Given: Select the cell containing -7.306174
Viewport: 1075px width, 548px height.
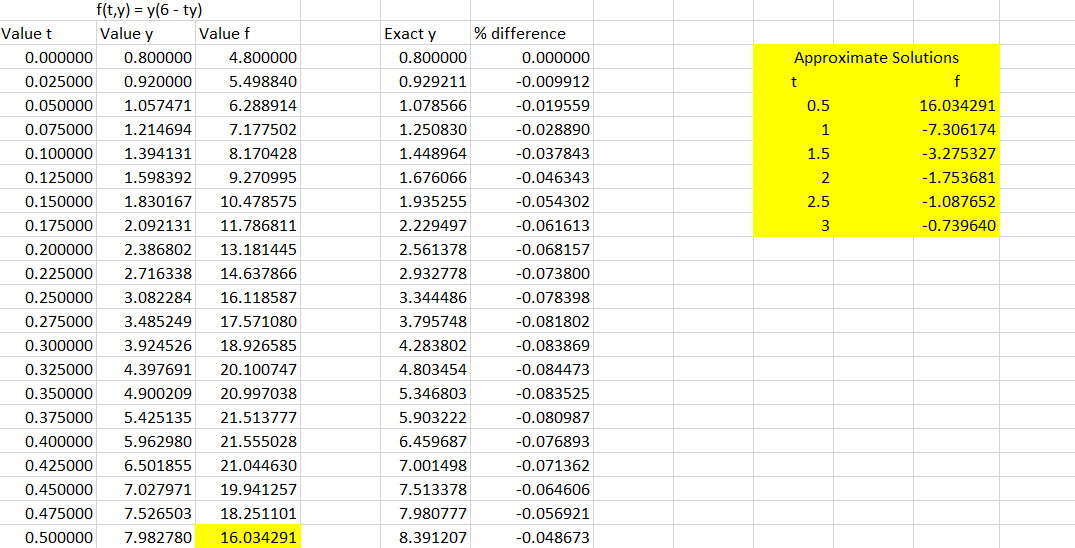Looking at the screenshot, I should pos(956,130).
